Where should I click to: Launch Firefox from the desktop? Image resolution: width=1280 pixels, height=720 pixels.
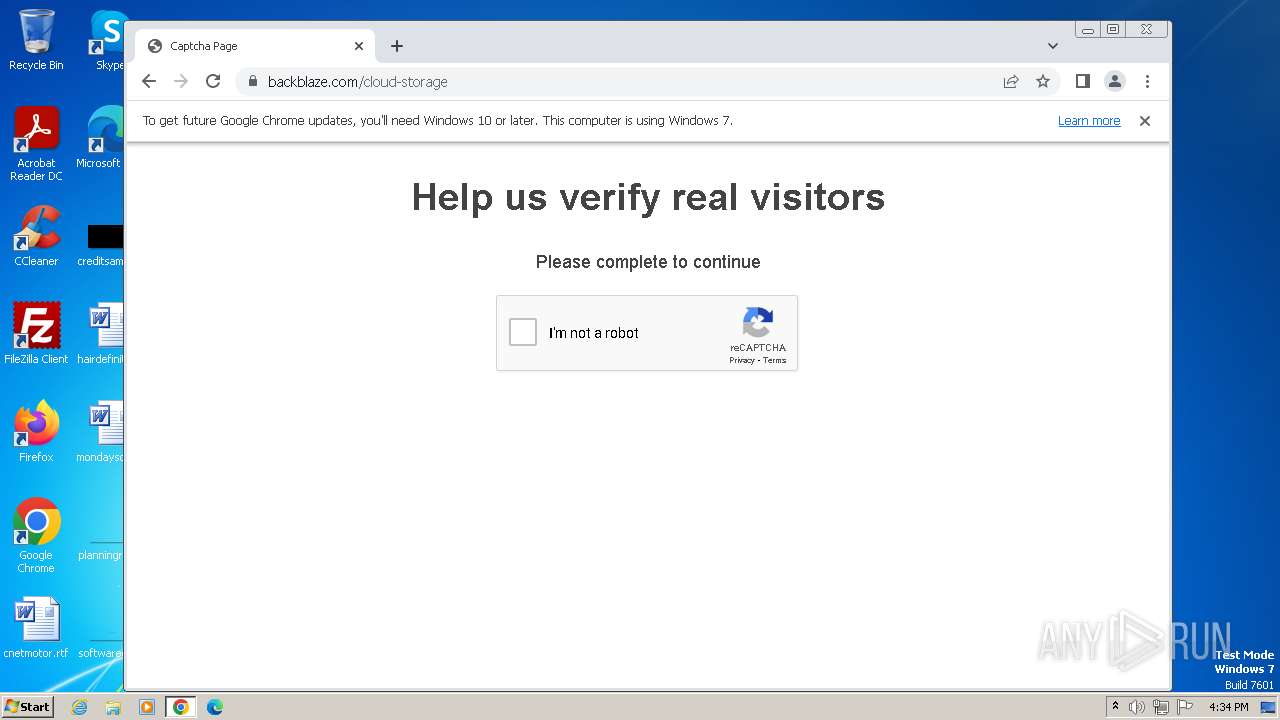click(36, 431)
